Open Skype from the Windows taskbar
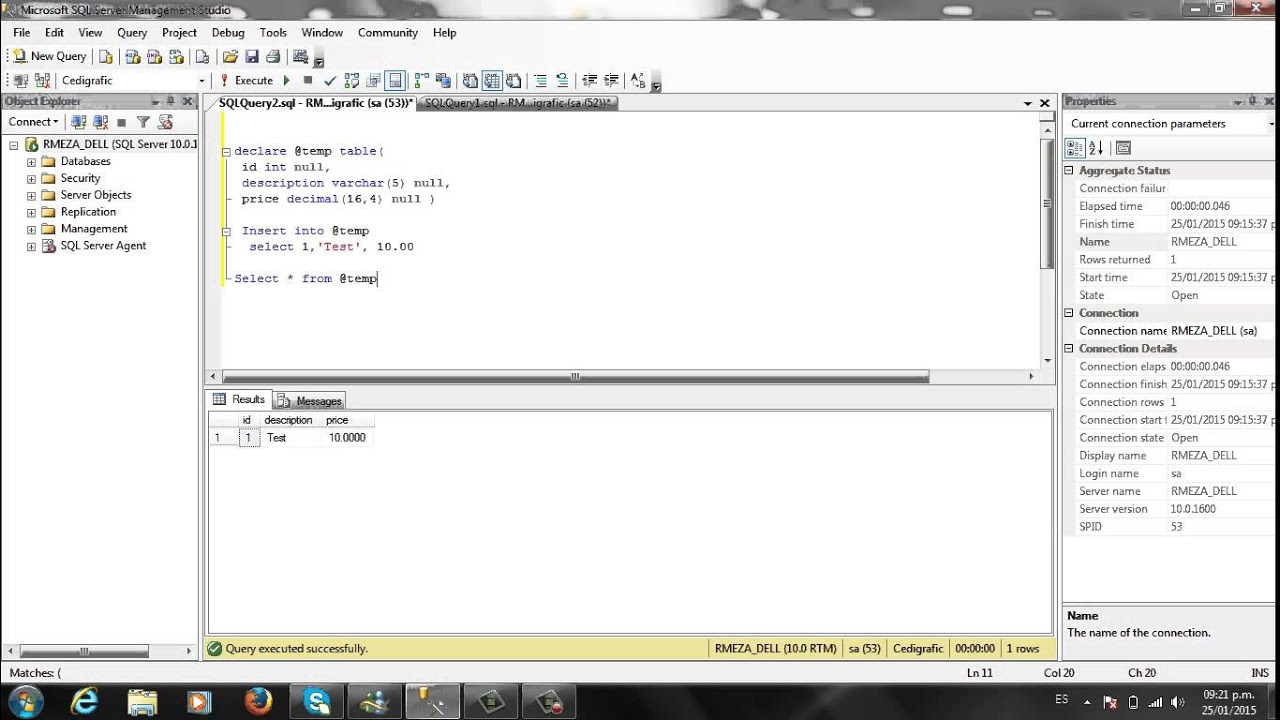Viewport: 1280px width, 720px height. pos(317,701)
